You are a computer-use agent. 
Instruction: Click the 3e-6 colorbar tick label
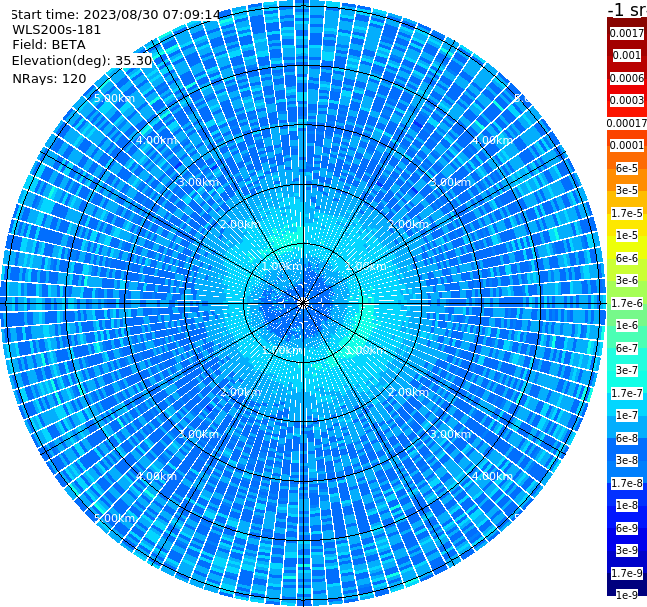[x=627, y=280]
